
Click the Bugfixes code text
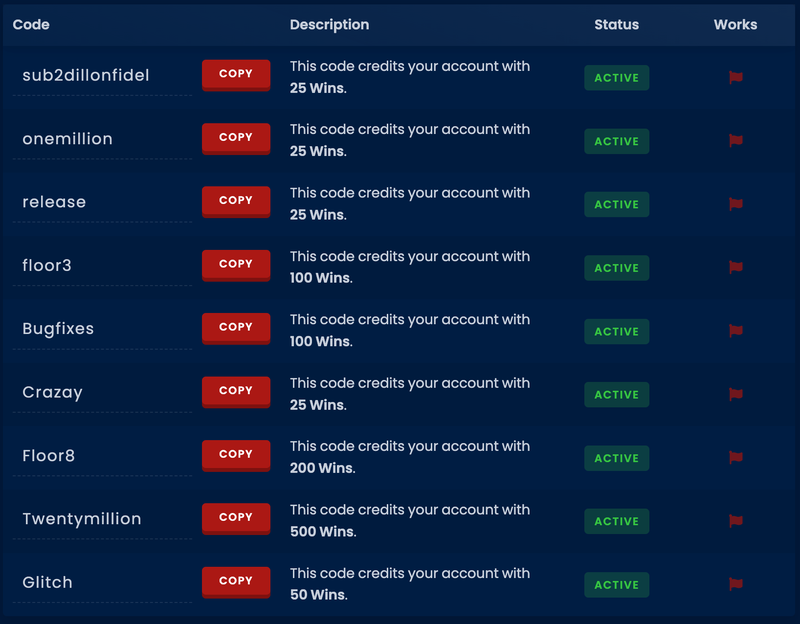[58, 329]
